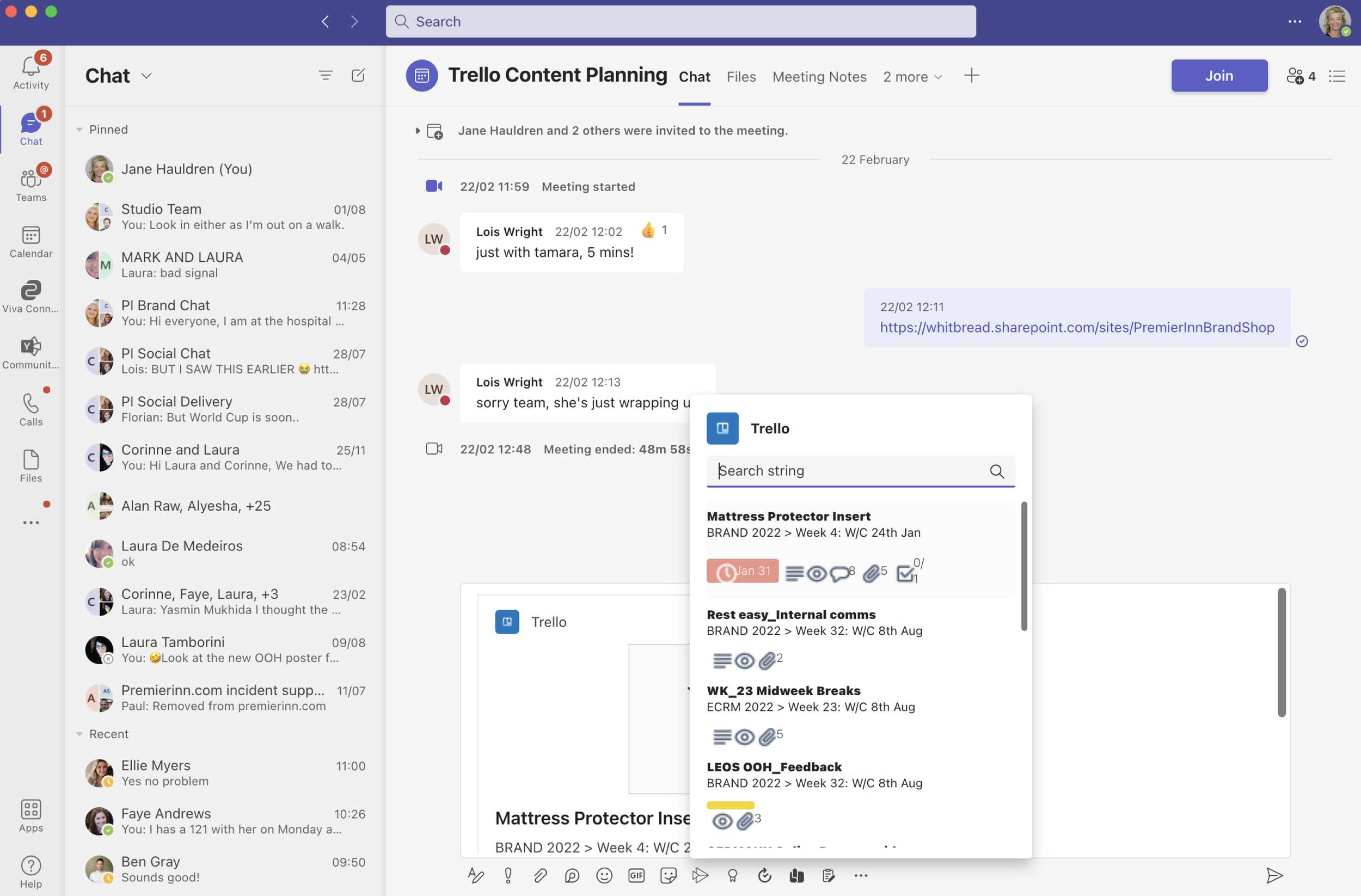Attach a file to the message
The image size is (1361, 896).
(540, 875)
